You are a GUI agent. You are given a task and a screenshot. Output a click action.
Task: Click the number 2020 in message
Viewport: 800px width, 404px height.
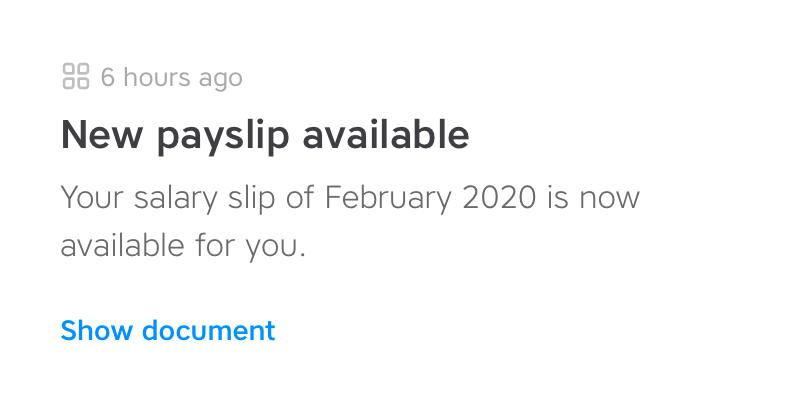point(499,197)
